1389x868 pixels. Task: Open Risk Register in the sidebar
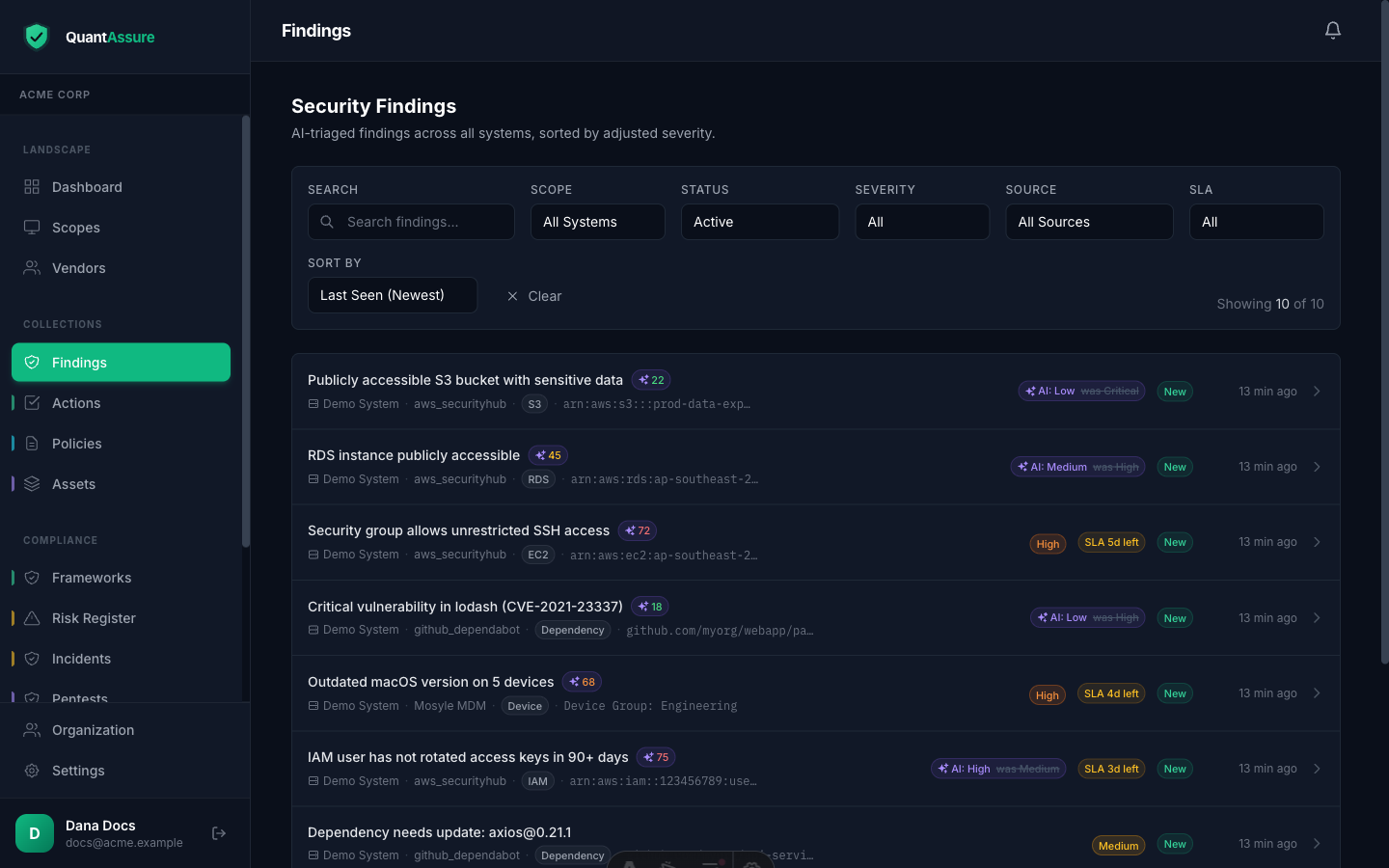pyautogui.click(x=121, y=618)
